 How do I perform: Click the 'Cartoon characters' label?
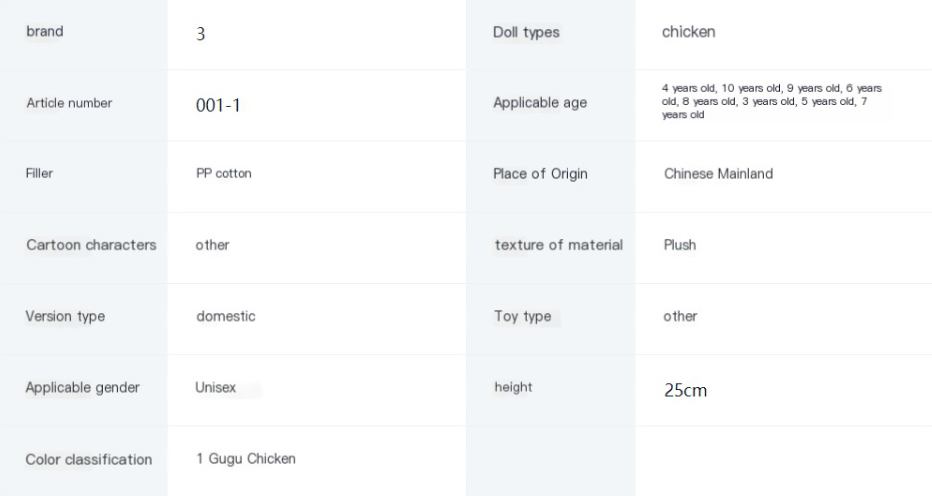pyautogui.click(x=90, y=245)
